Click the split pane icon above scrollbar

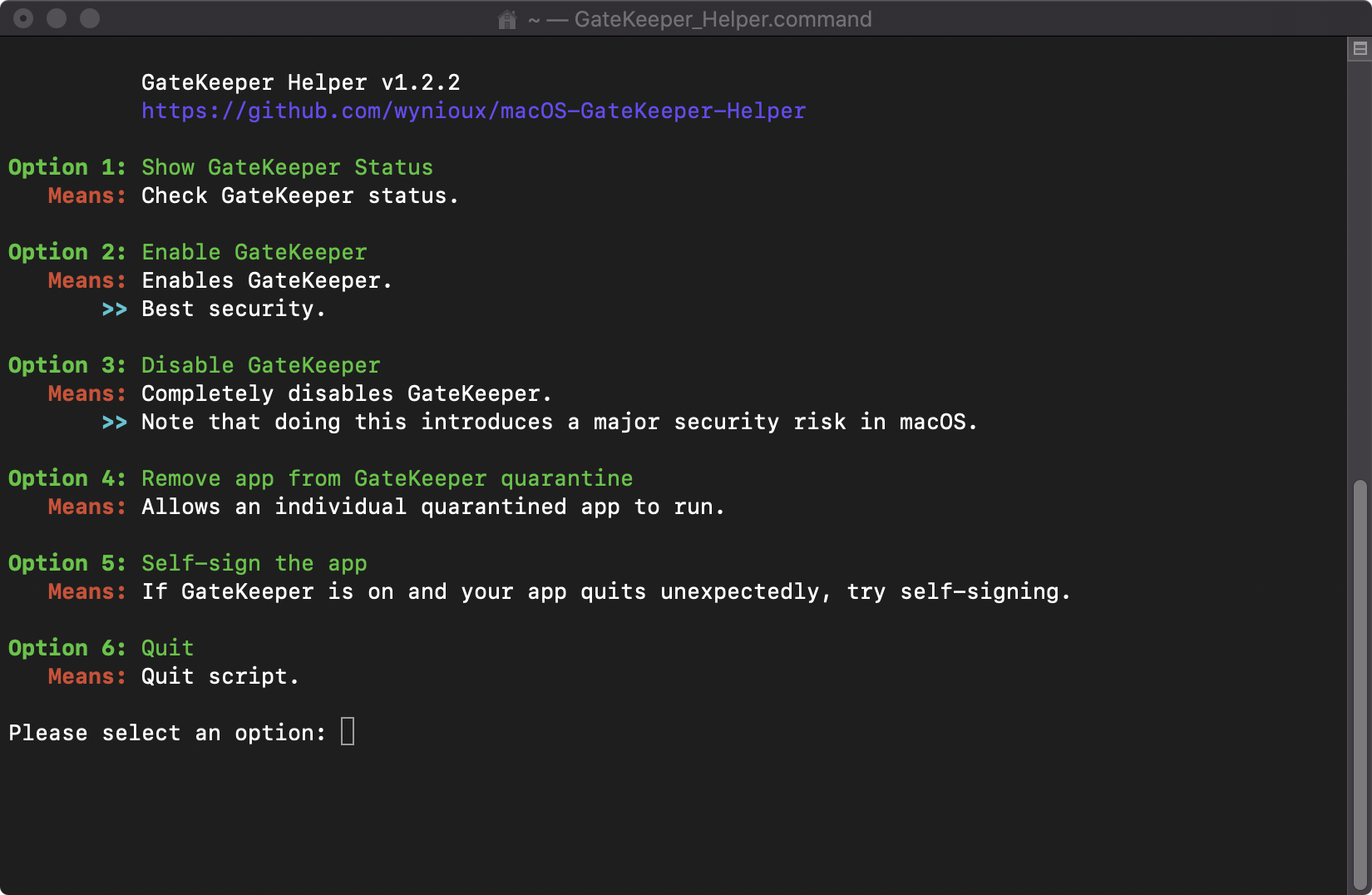coord(1360,48)
